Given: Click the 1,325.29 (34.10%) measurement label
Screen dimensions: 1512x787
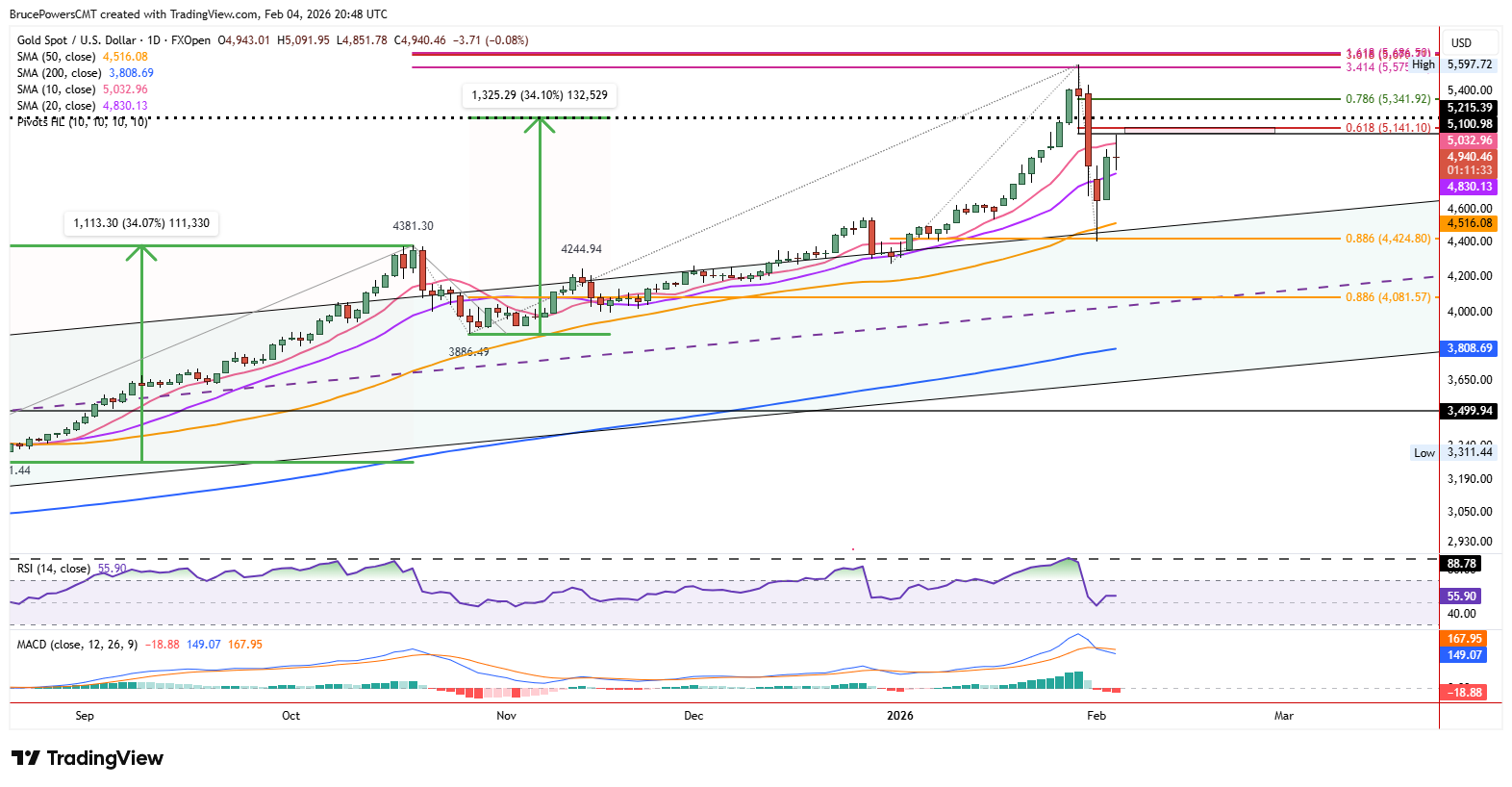Looking at the screenshot, I should click(540, 95).
